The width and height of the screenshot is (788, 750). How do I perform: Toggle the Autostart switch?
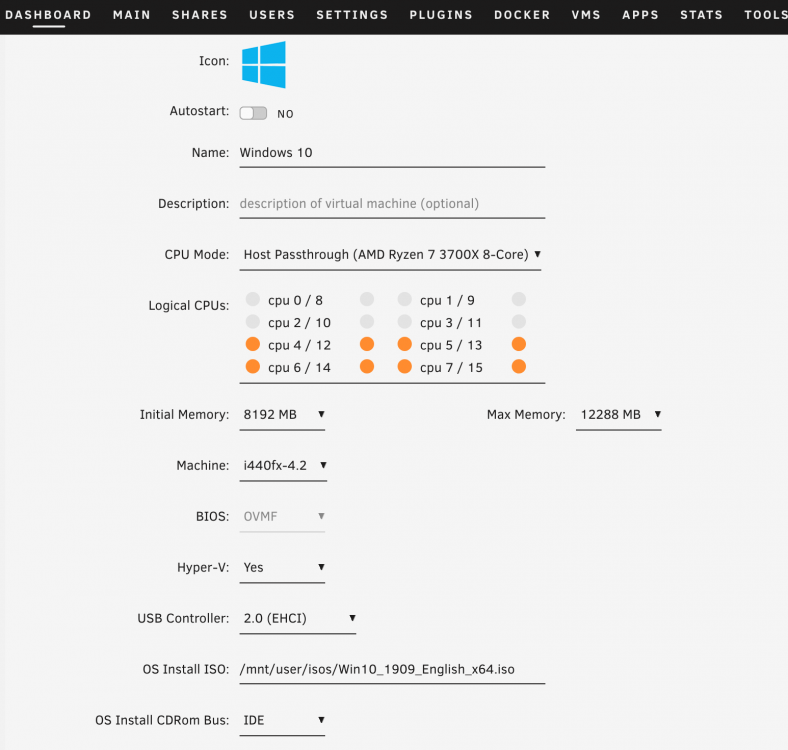point(253,113)
